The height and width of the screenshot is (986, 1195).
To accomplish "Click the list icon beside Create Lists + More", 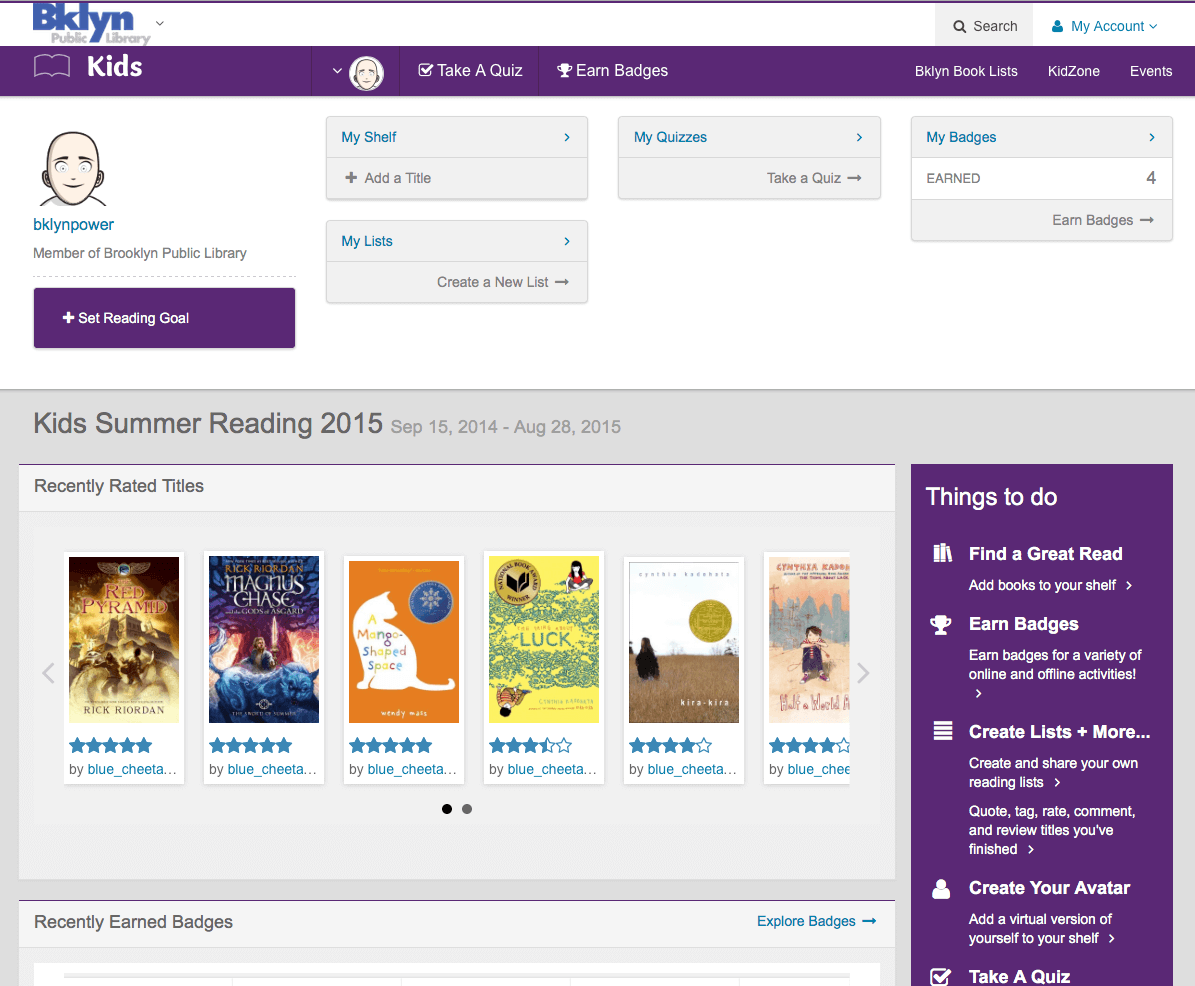I will (941, 731).
